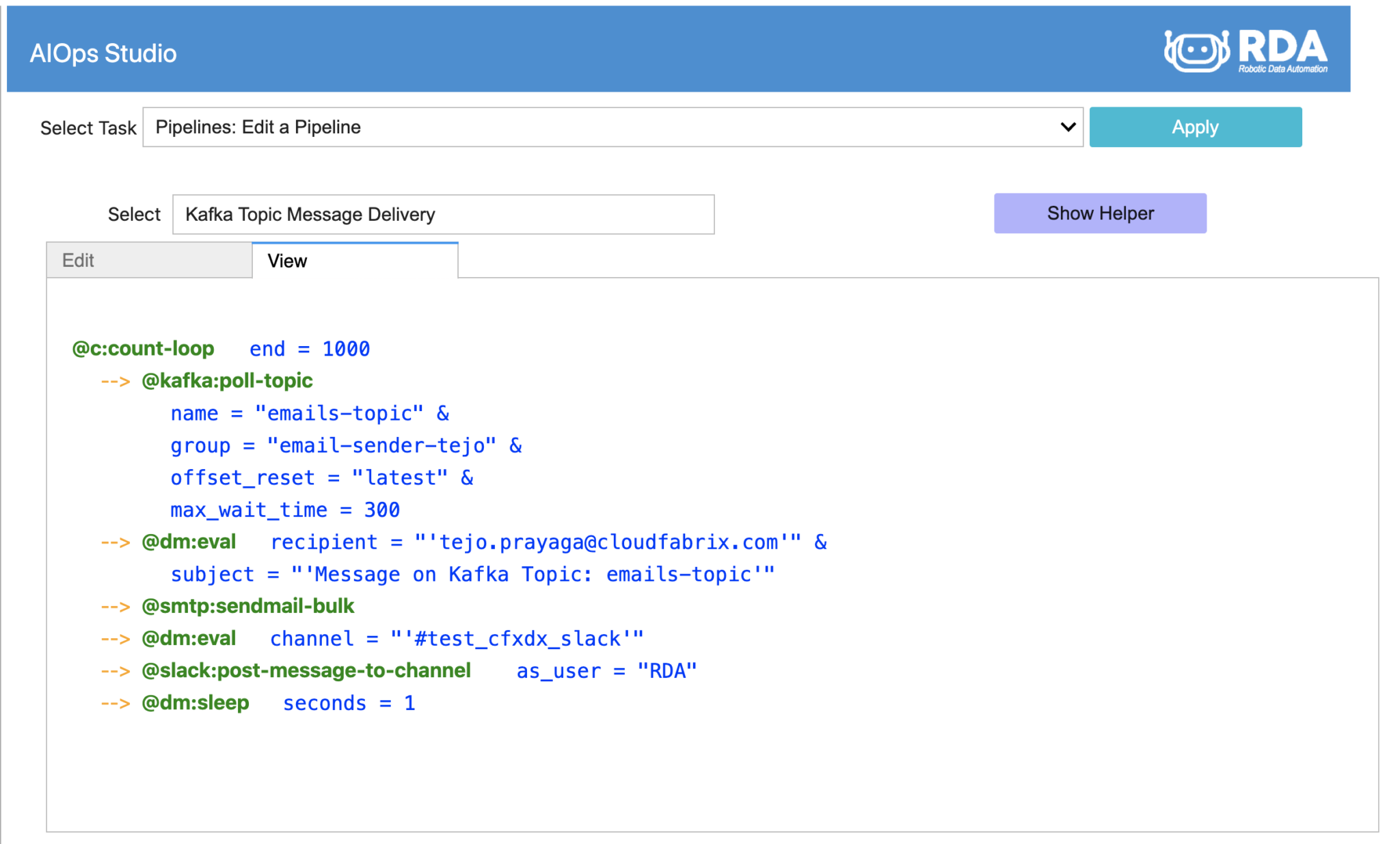This screenshot has height=844, width=1400.
Task: Click the arrow before @smtp:sendmail-bulk
Action: click(114, 605)
